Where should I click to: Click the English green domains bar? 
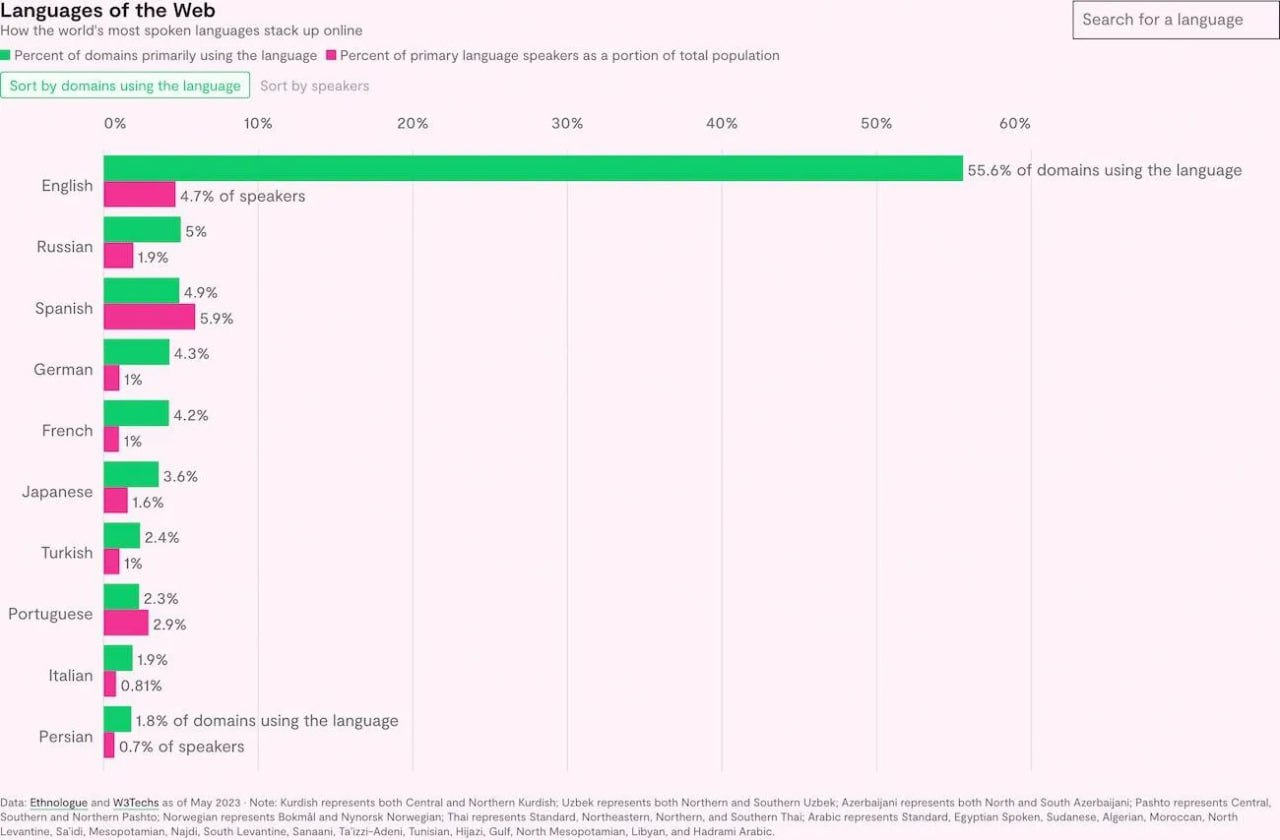532,169
